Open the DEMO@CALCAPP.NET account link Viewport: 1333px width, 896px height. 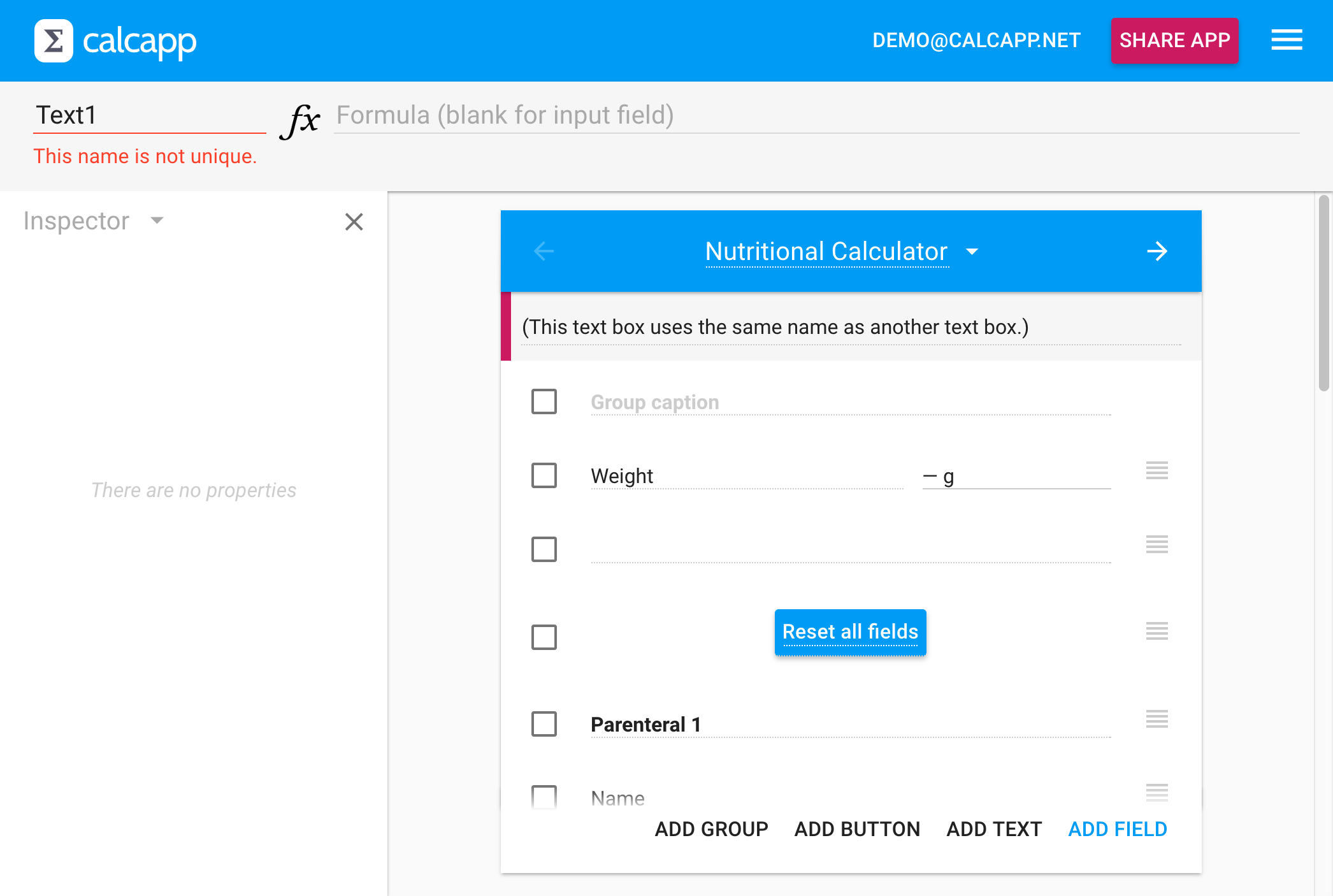[976, 40]
